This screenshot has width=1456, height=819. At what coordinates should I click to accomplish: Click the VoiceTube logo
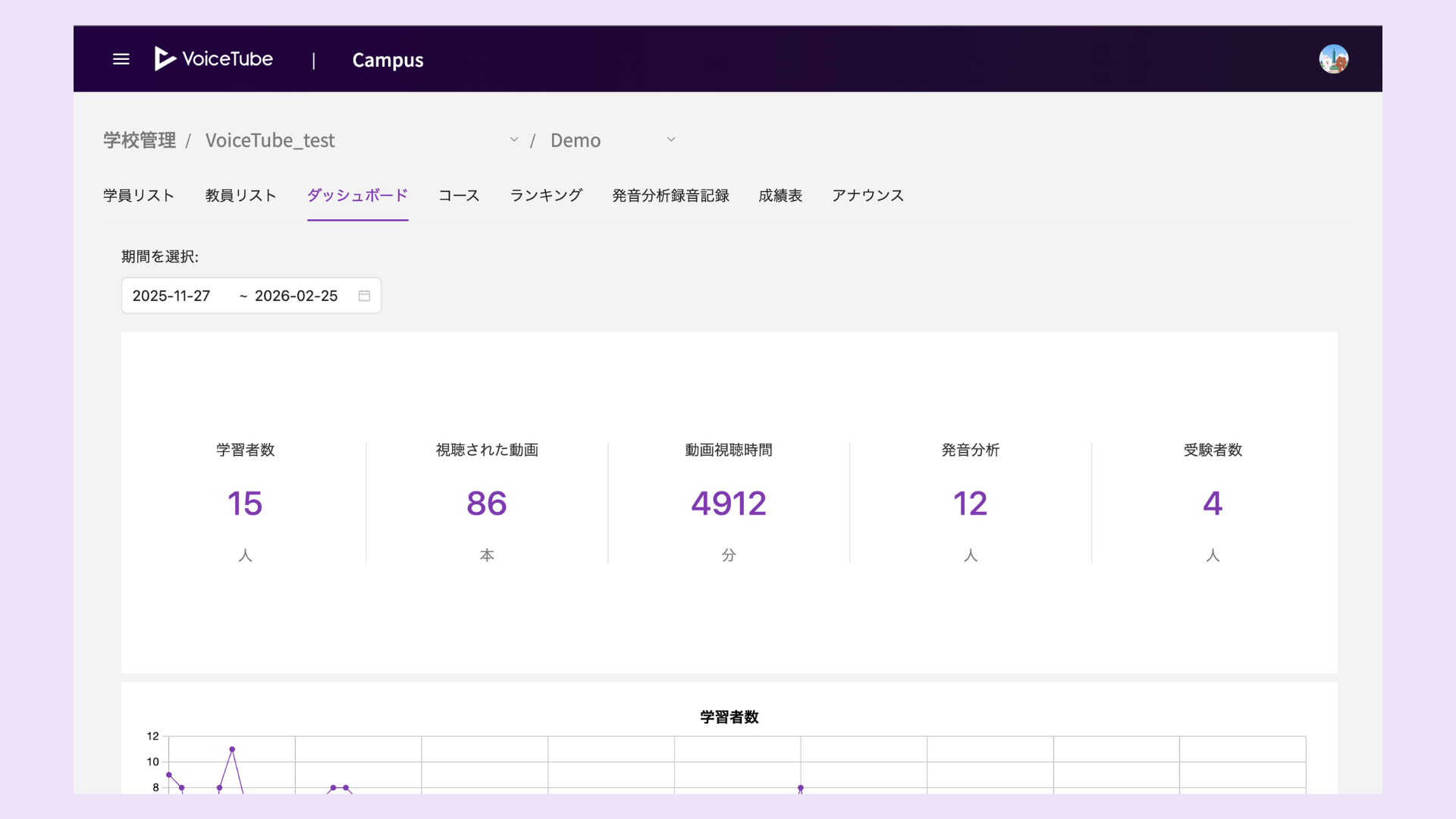point(214,59)
